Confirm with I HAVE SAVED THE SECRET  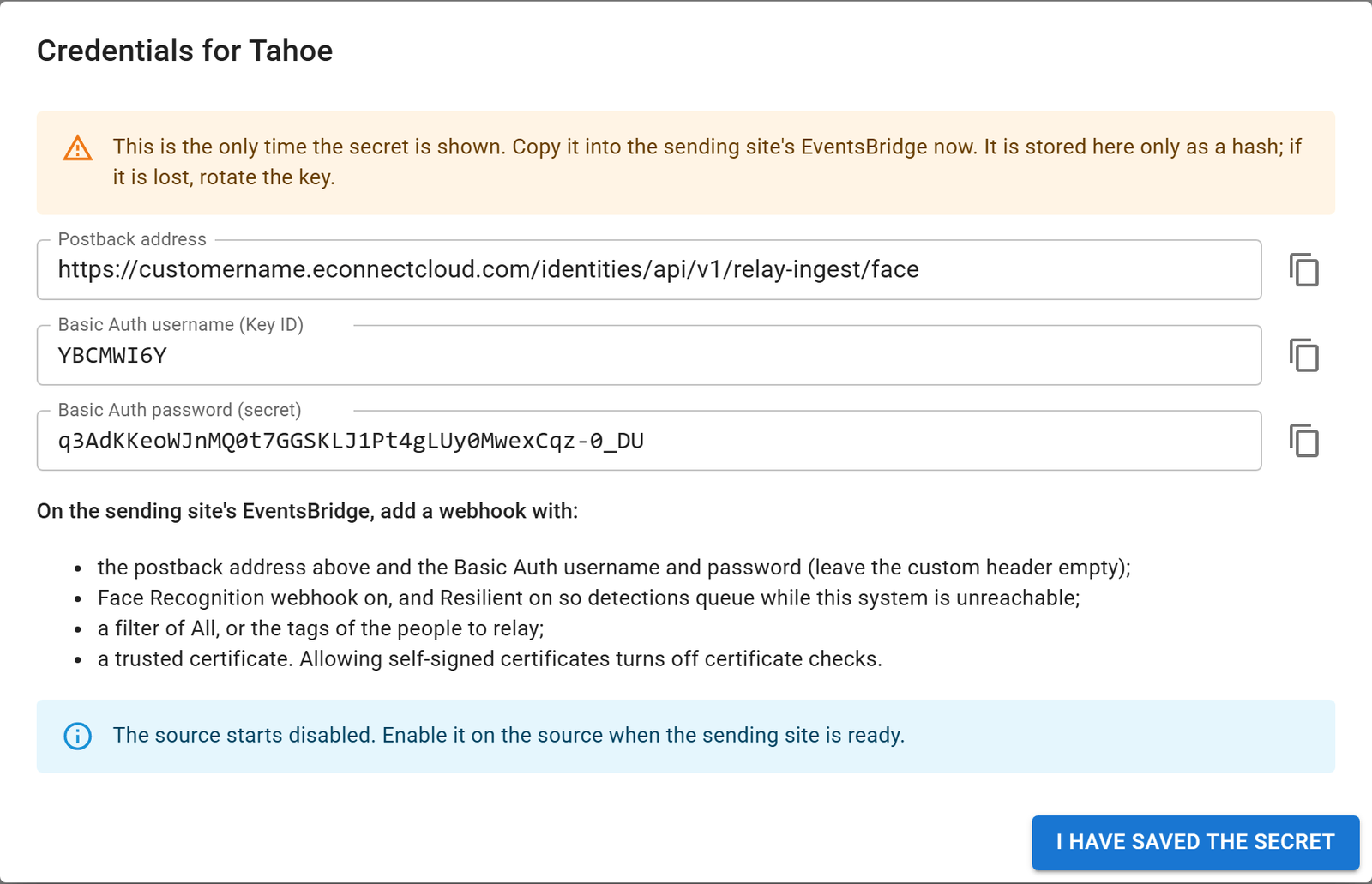click(1195, 842)
